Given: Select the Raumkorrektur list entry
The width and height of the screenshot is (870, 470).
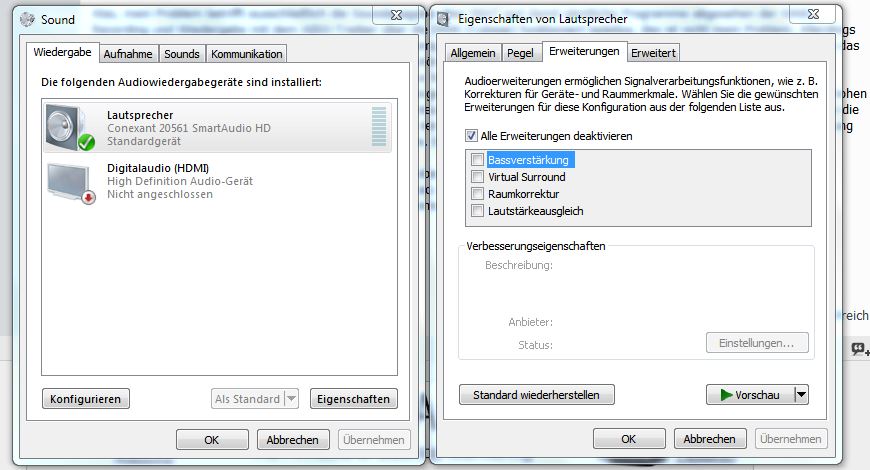Looking at the screenshot, I should point(524,194).
